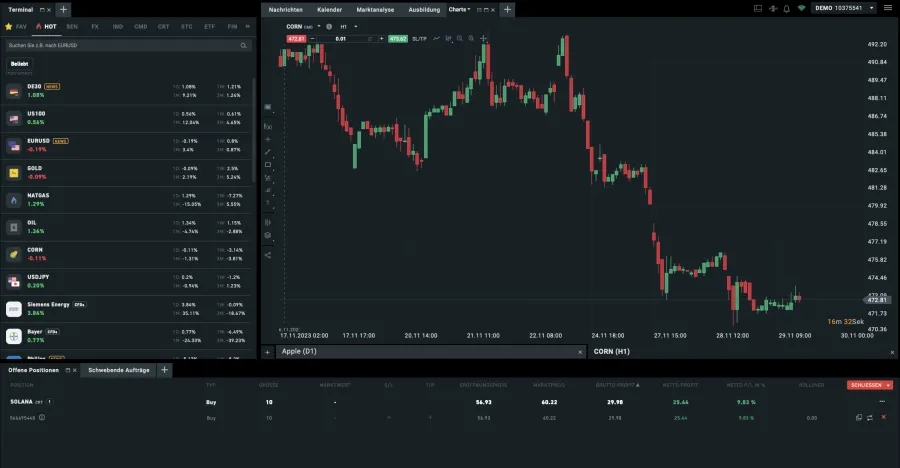Open the DE30 instrument row
Screen dimensions: 900x468
(x=127, y=91)
